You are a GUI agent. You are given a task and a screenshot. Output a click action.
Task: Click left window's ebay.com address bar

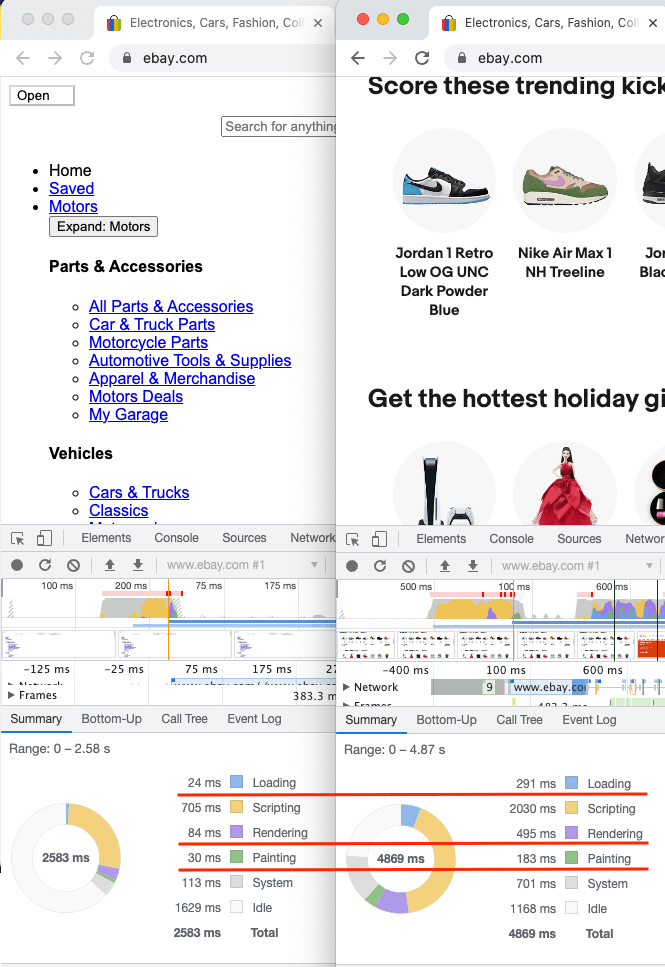point(223,58)
